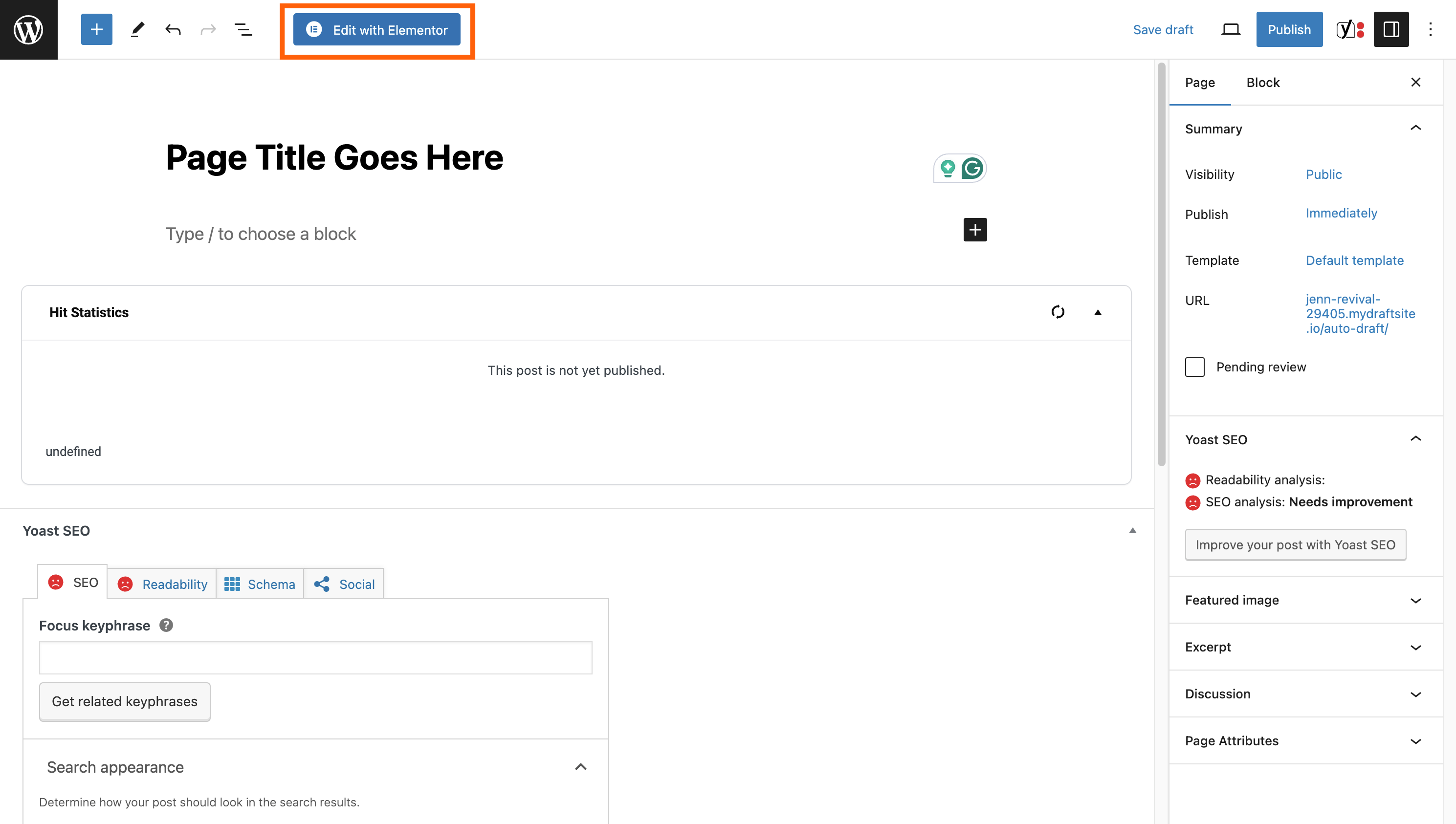The height and width of the screenshot is (824, 1456).
Task: Switch to the Page tab
Action: click(x=1199, y=83)
